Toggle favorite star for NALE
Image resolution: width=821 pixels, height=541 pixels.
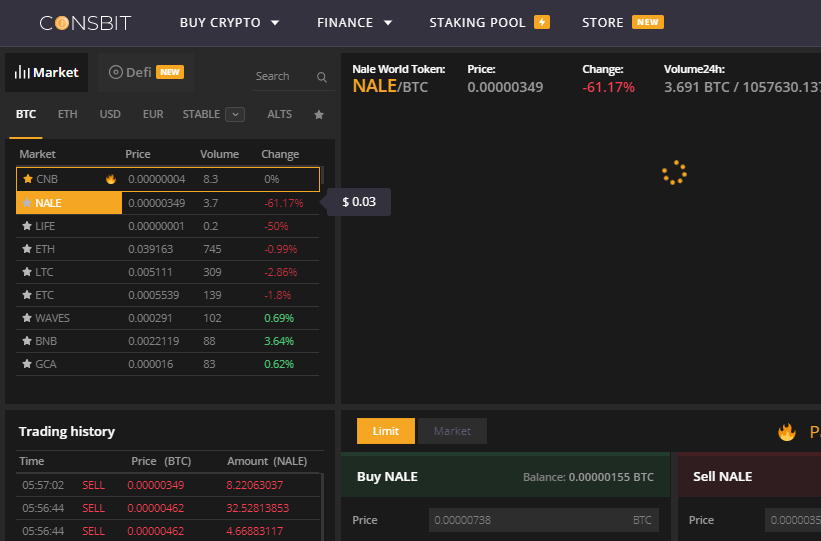tap(27, 203)
